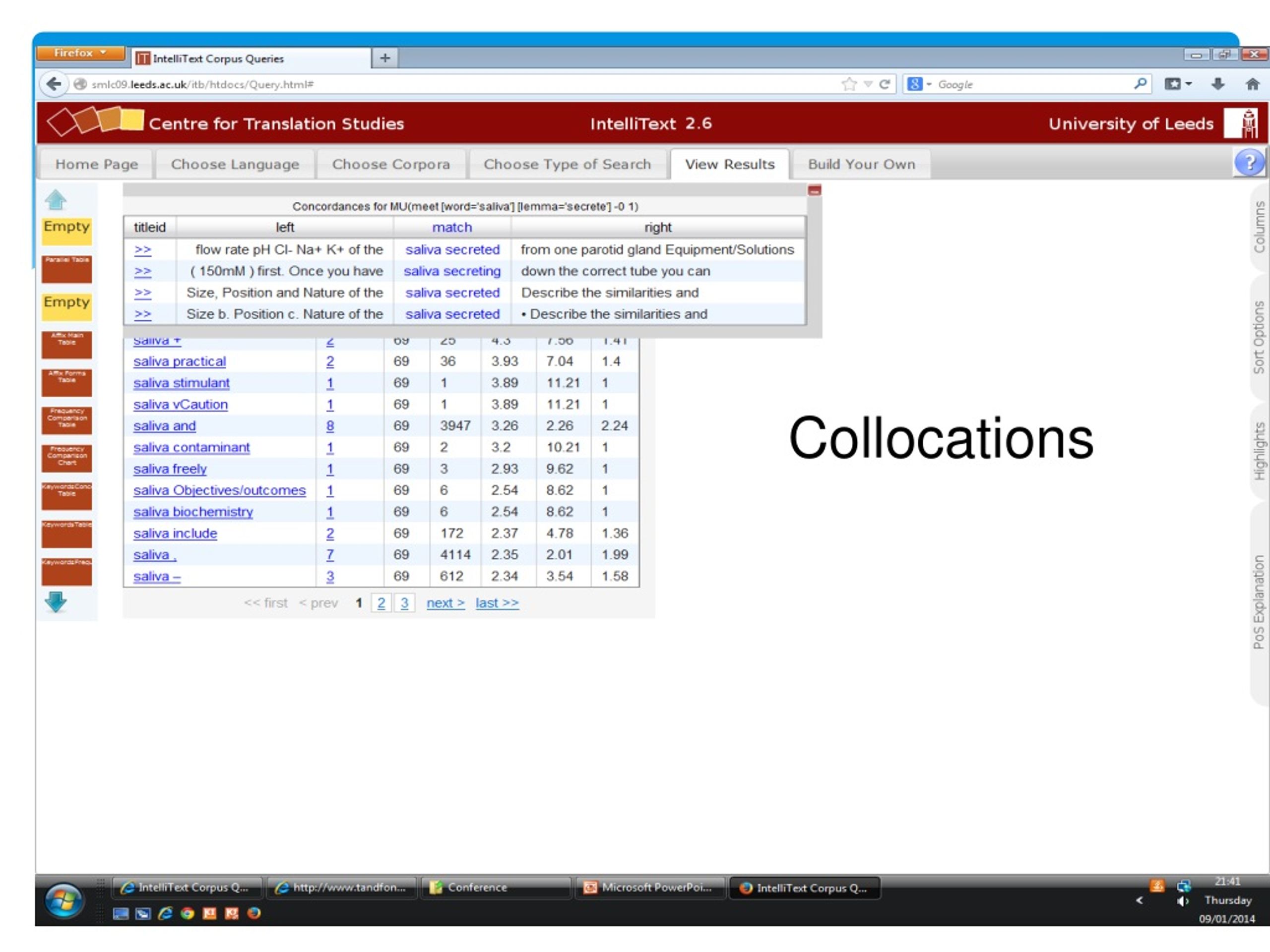This screenshot has height=952, width=1270.
Task: Open the saliva practical collocation link
Action: click(179, 361)
